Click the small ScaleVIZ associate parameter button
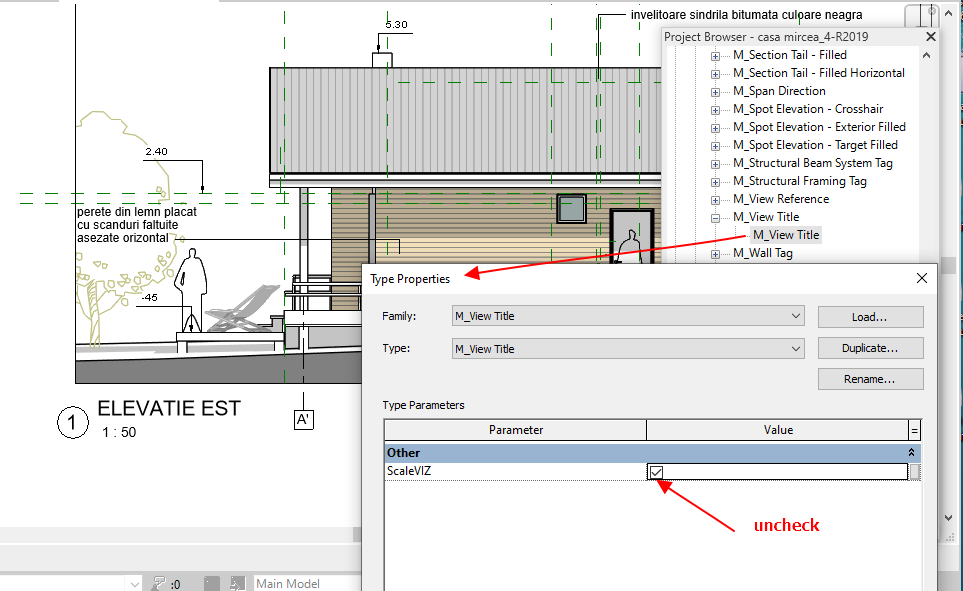Image resolution: width=963 pixels, height=591 pixels. coord(915,472)
